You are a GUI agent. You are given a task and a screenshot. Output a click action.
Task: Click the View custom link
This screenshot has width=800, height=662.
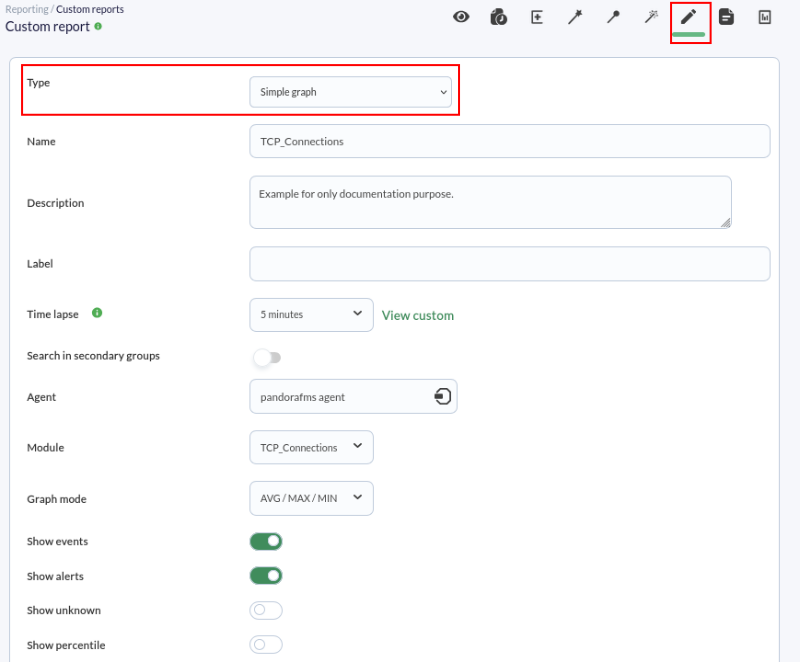[418, 315]
